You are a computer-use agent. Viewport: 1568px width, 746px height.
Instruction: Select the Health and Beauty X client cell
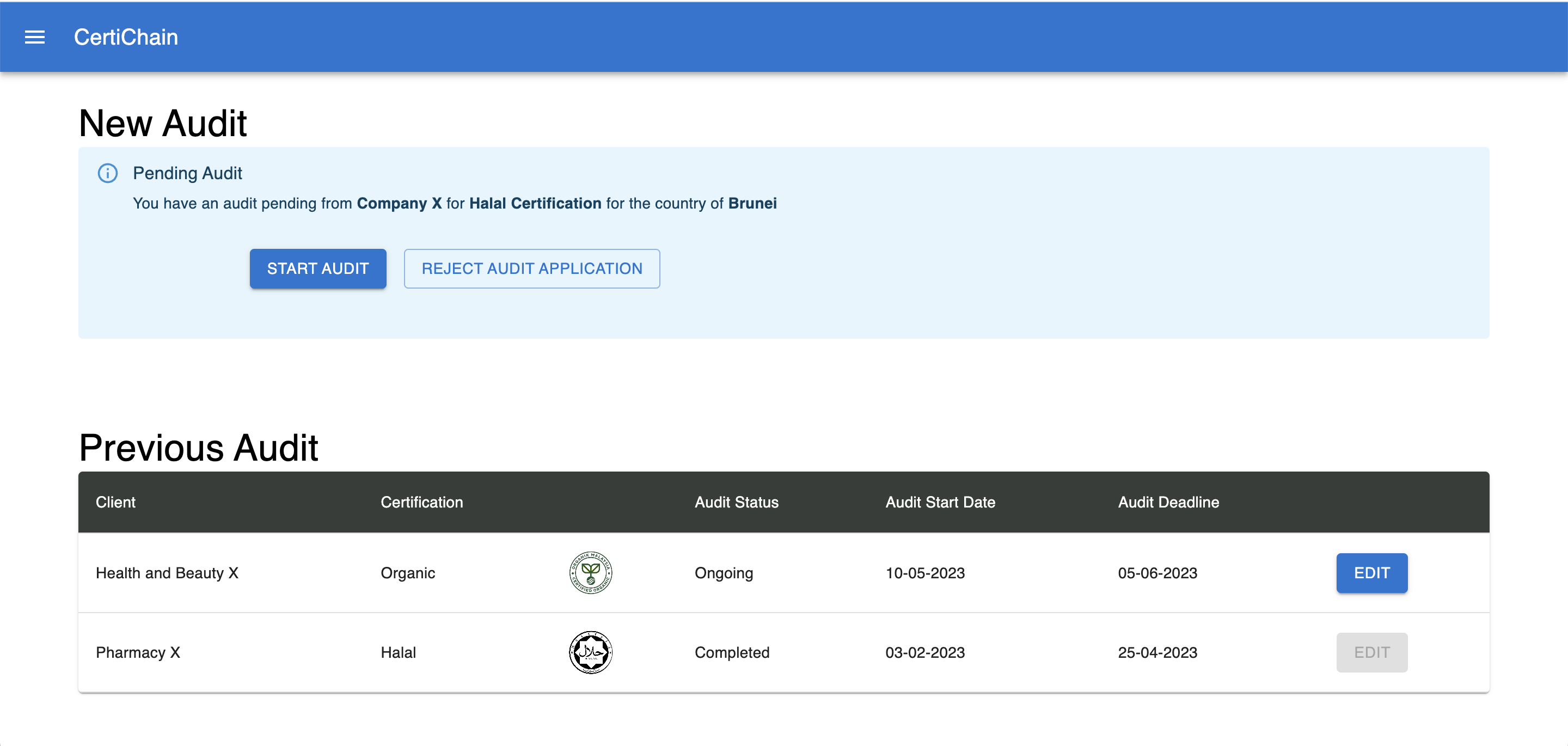[167, 572]
